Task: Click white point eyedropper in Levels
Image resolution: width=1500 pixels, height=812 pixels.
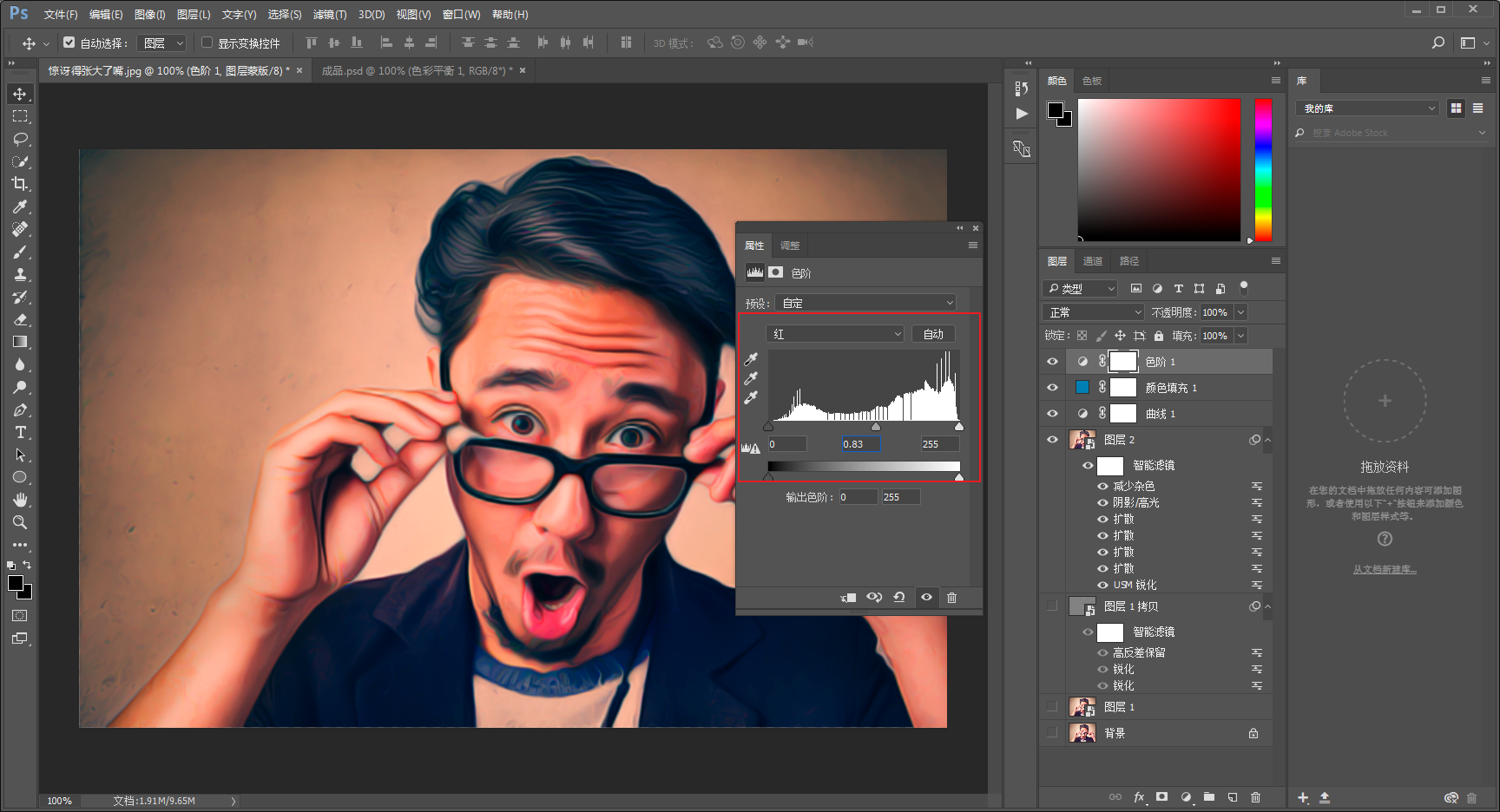Action: point(751,397)
